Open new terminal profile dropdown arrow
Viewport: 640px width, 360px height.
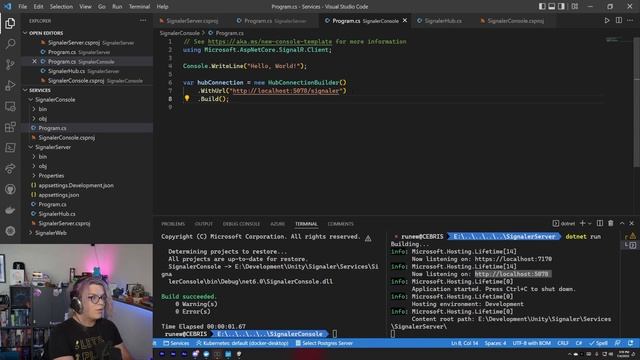point(590,224)
